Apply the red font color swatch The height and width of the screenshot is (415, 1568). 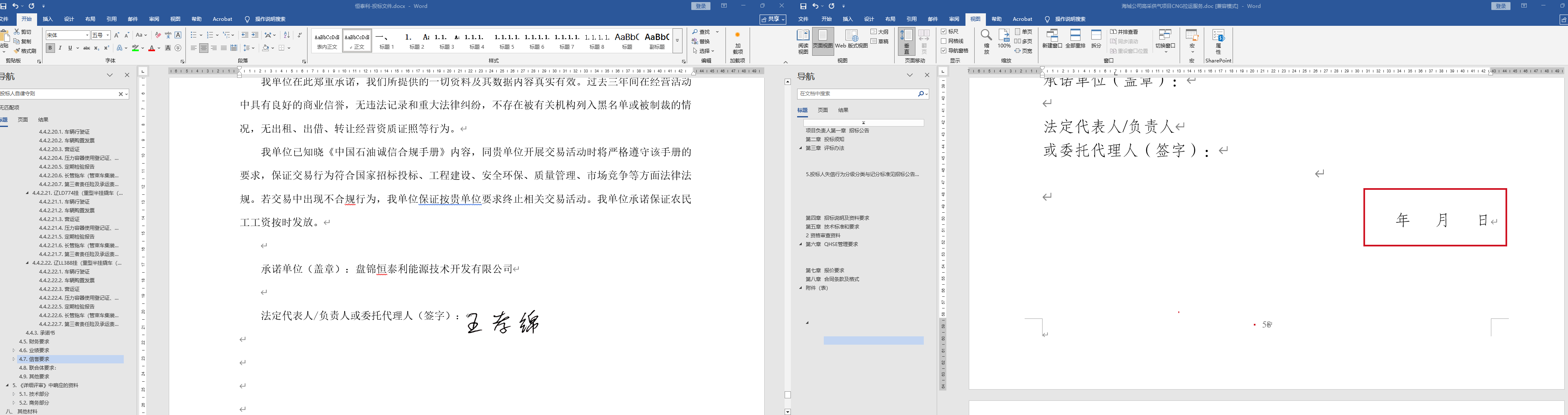[152, 48]
